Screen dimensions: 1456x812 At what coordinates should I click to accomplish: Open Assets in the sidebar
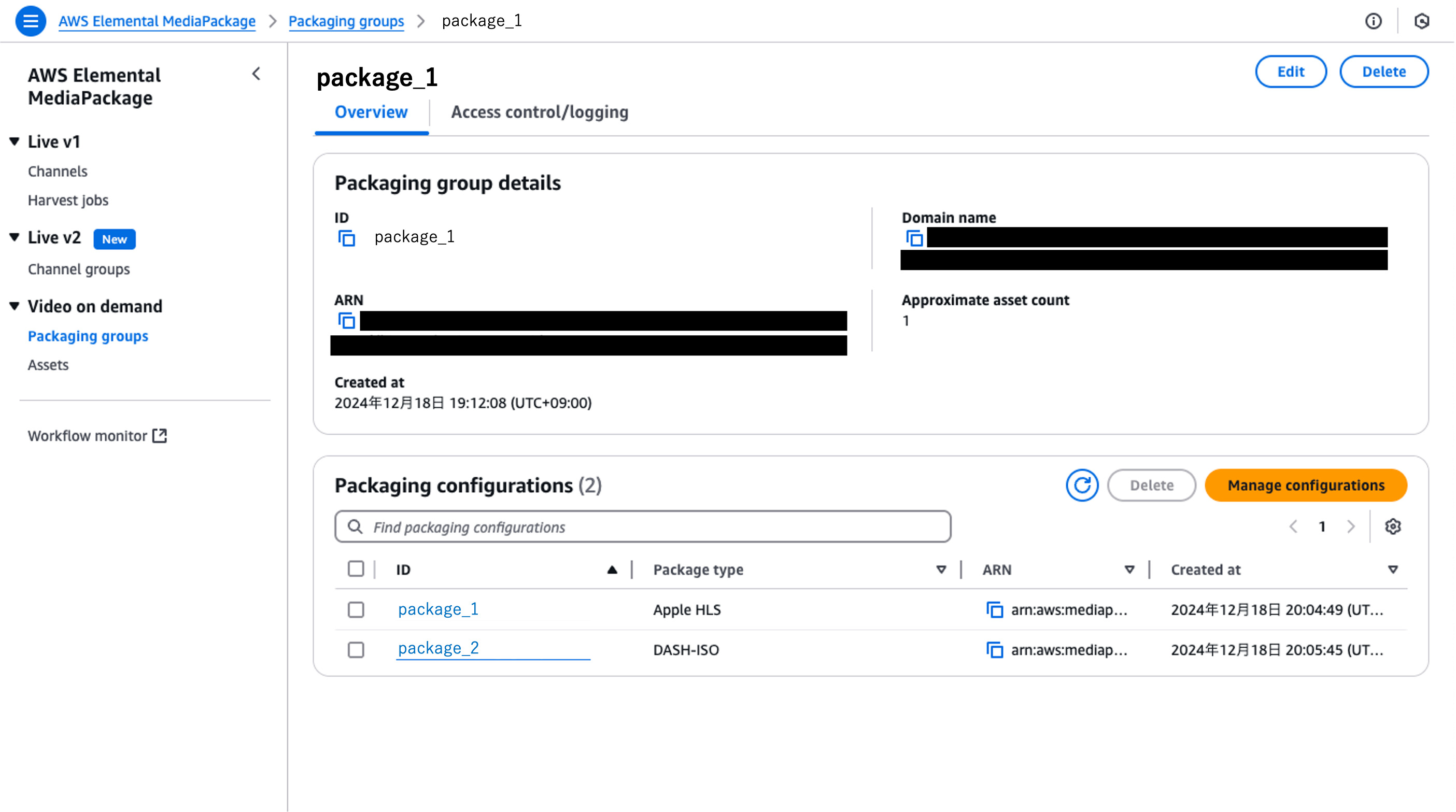click(48, 365)
